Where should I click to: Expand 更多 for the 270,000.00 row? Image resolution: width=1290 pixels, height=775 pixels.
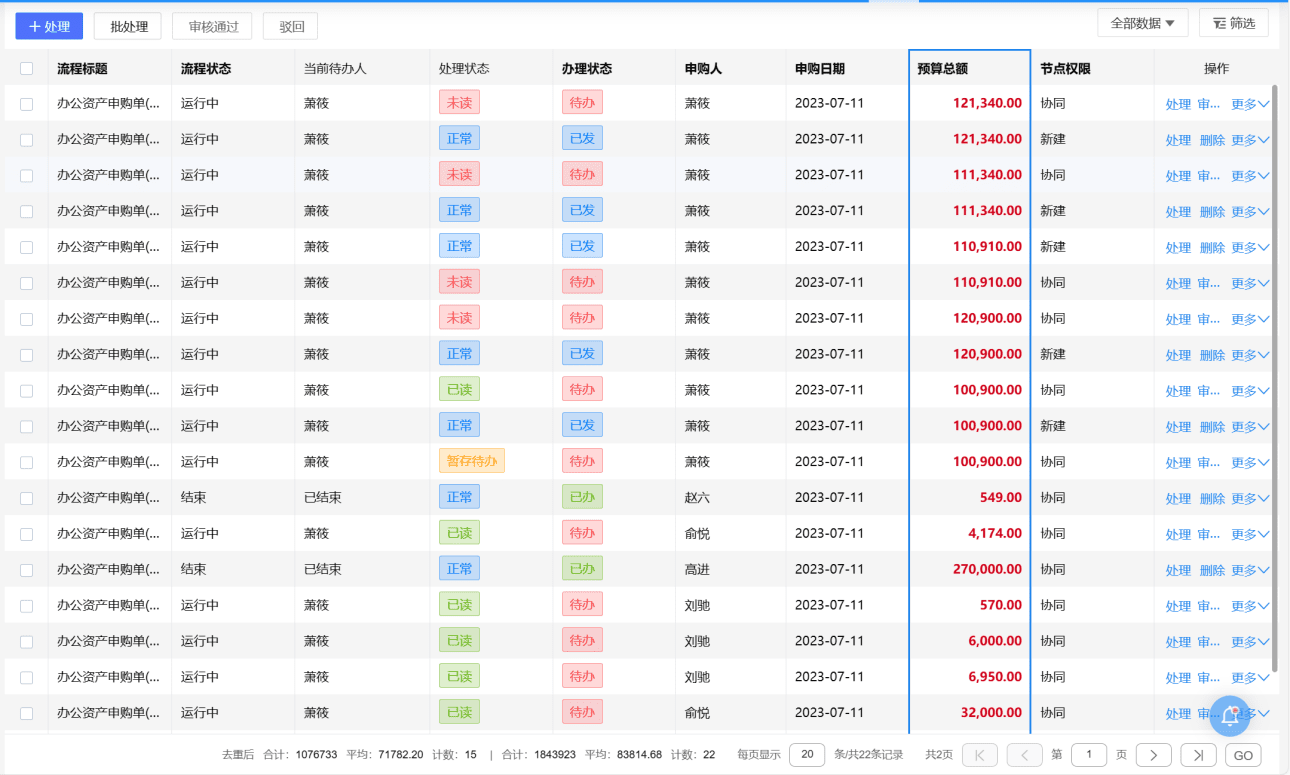tap(1250, 570)
